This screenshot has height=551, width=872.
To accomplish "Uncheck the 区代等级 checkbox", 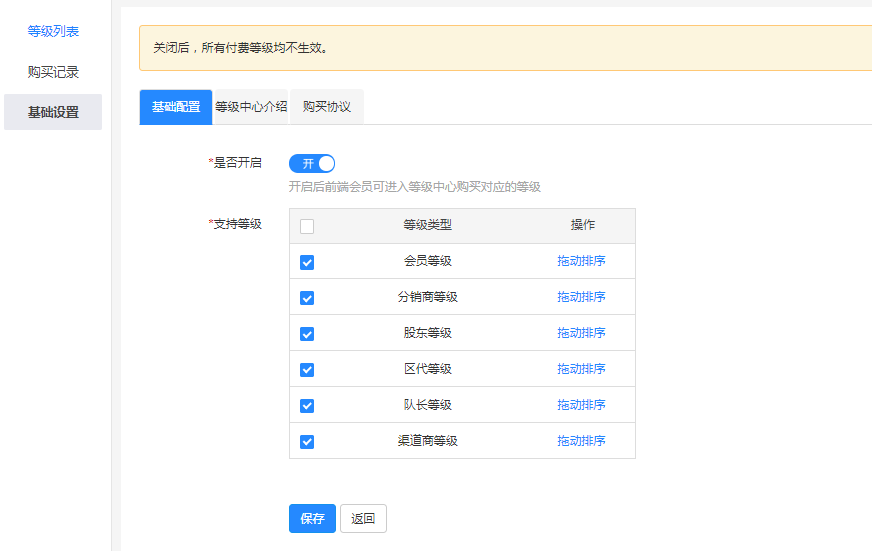I will click(x=307, y=370).
